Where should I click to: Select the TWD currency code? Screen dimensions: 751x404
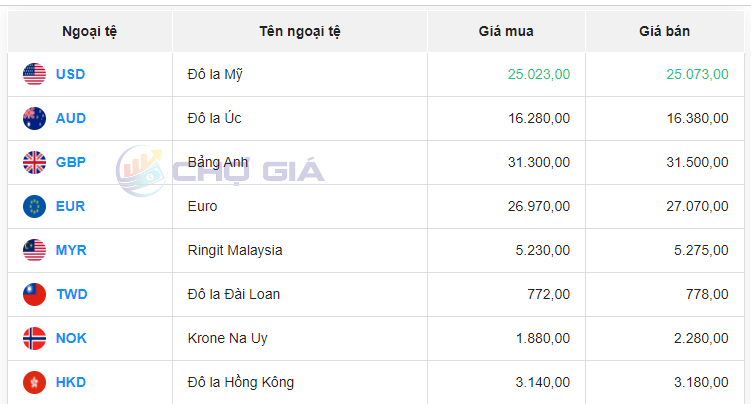[x=72, y=294]
